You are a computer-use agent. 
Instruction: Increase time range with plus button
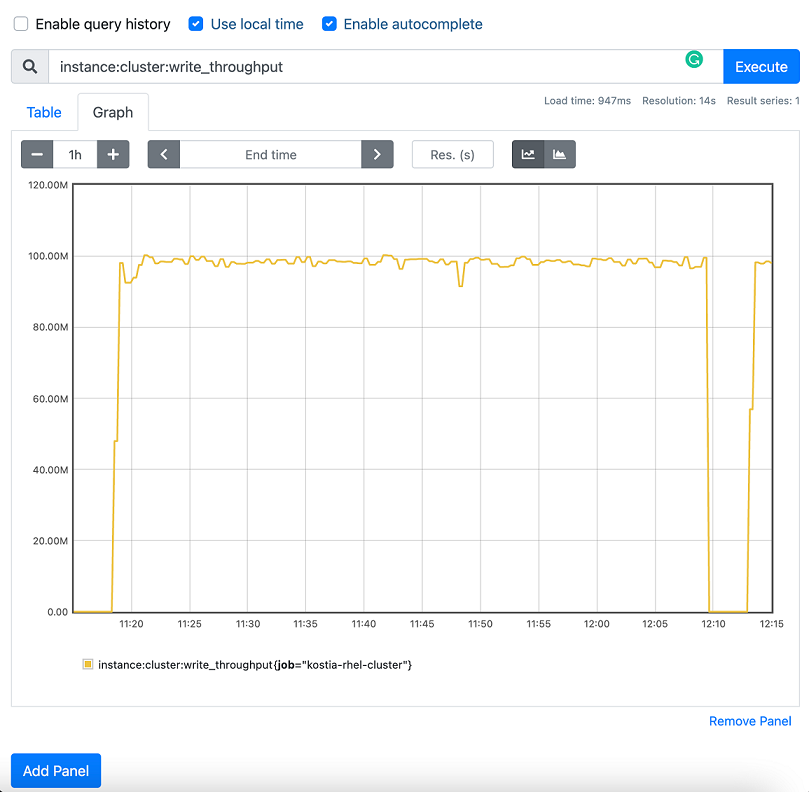tap(113, 154)
